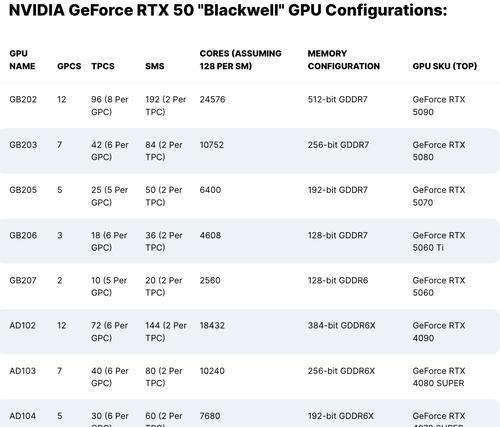Select the TPCS column header
Screen dimensions: 500x427
point(103,66)
